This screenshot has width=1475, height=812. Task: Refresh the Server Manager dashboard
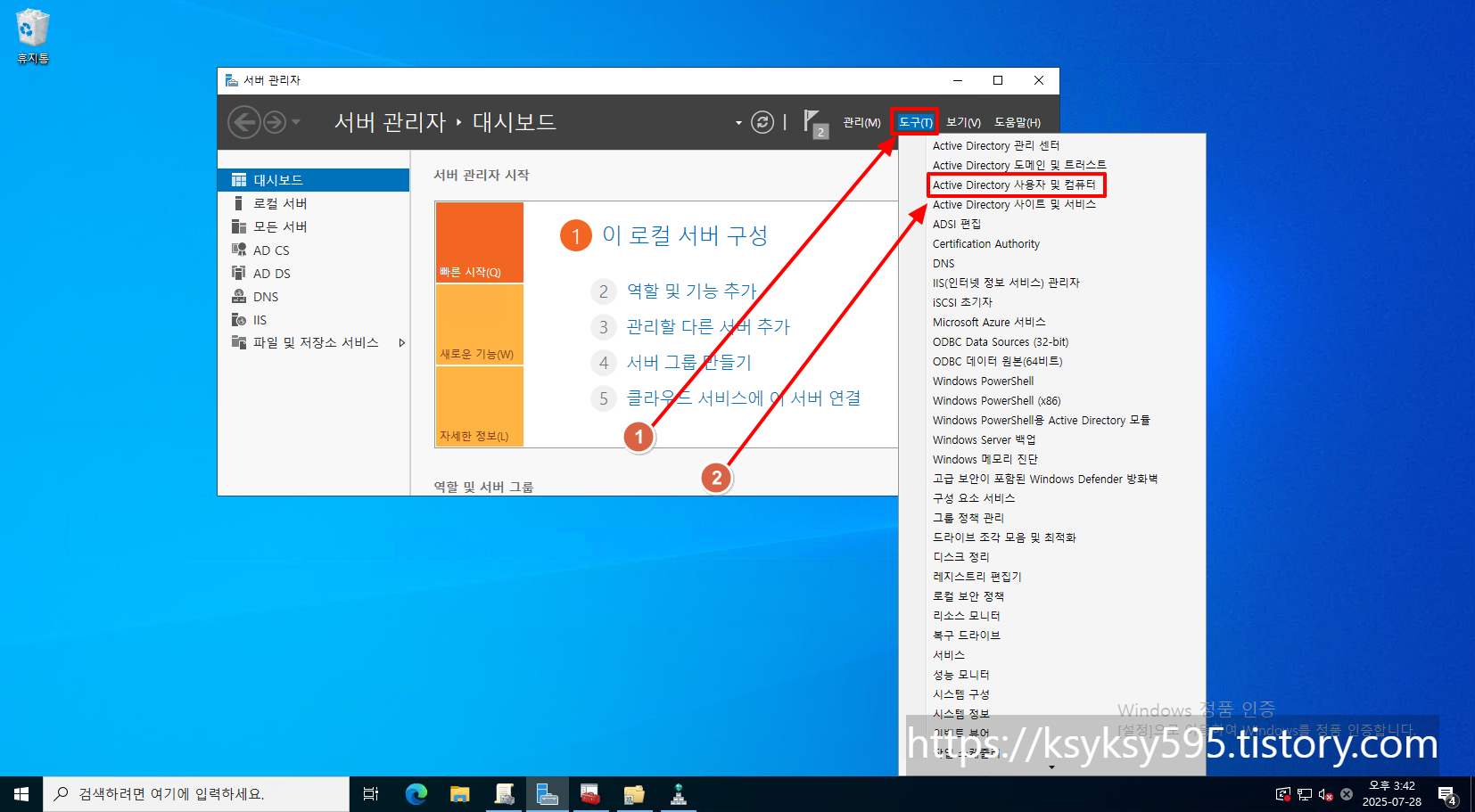[x=762, y=122]
